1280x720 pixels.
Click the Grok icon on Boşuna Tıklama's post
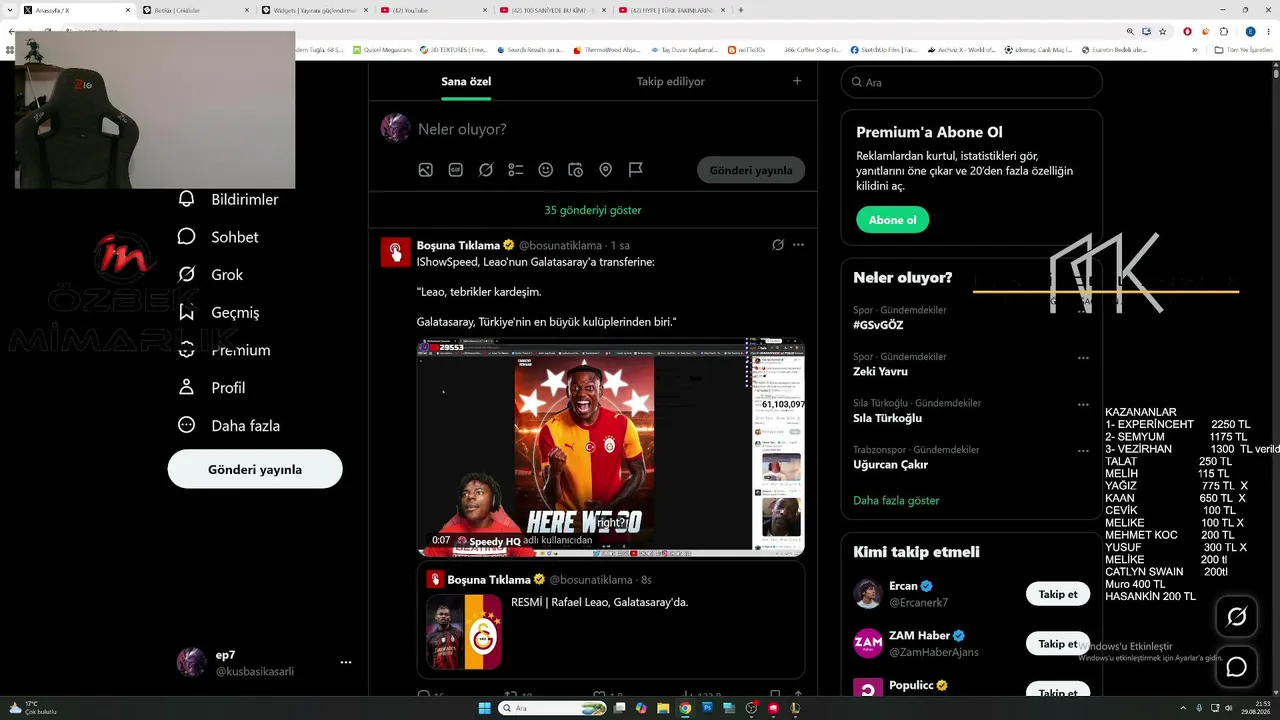[x=778, y=245]
